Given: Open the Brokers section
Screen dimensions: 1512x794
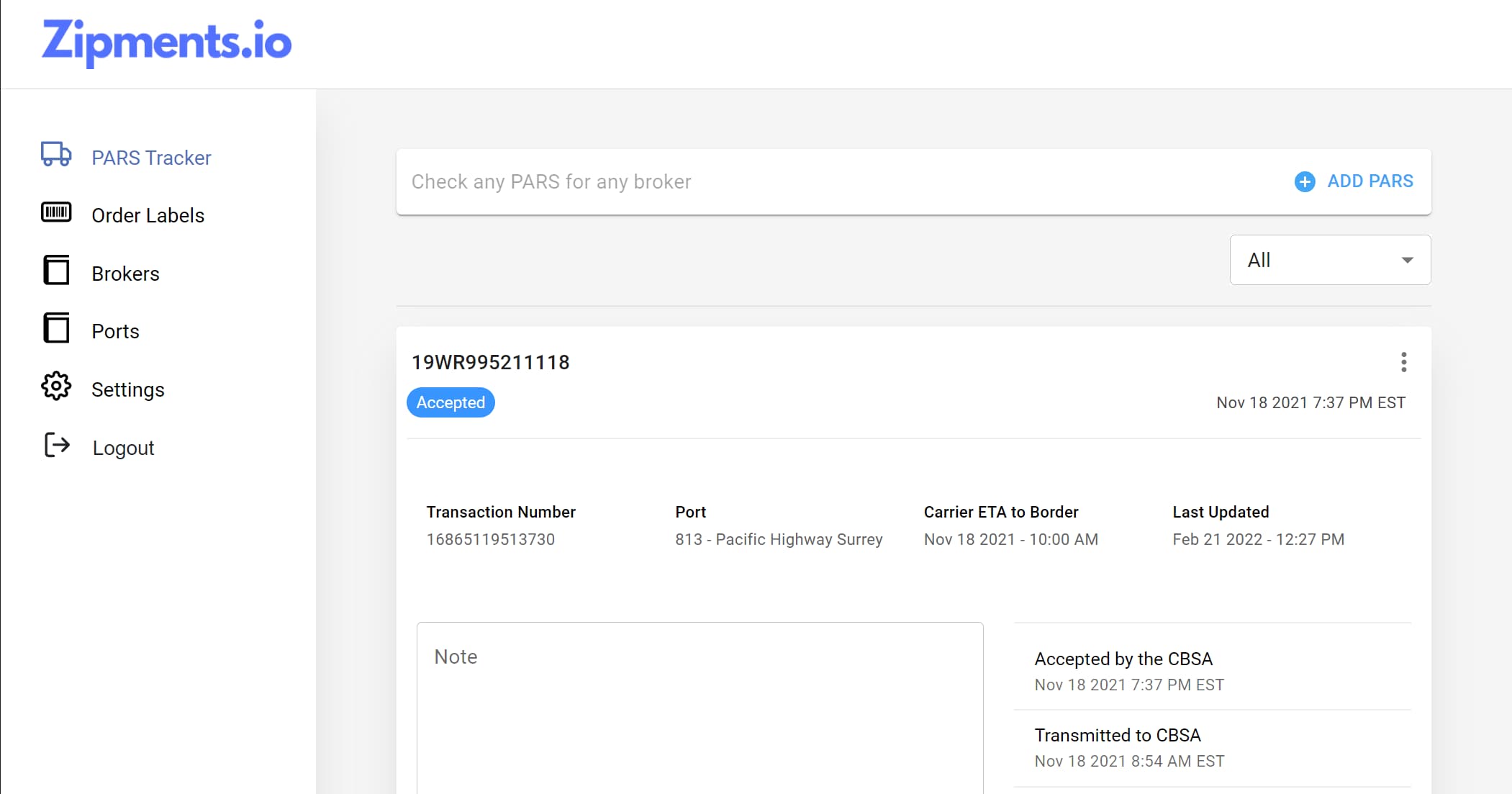Looking at the screenshot, I should pos(125,274).
